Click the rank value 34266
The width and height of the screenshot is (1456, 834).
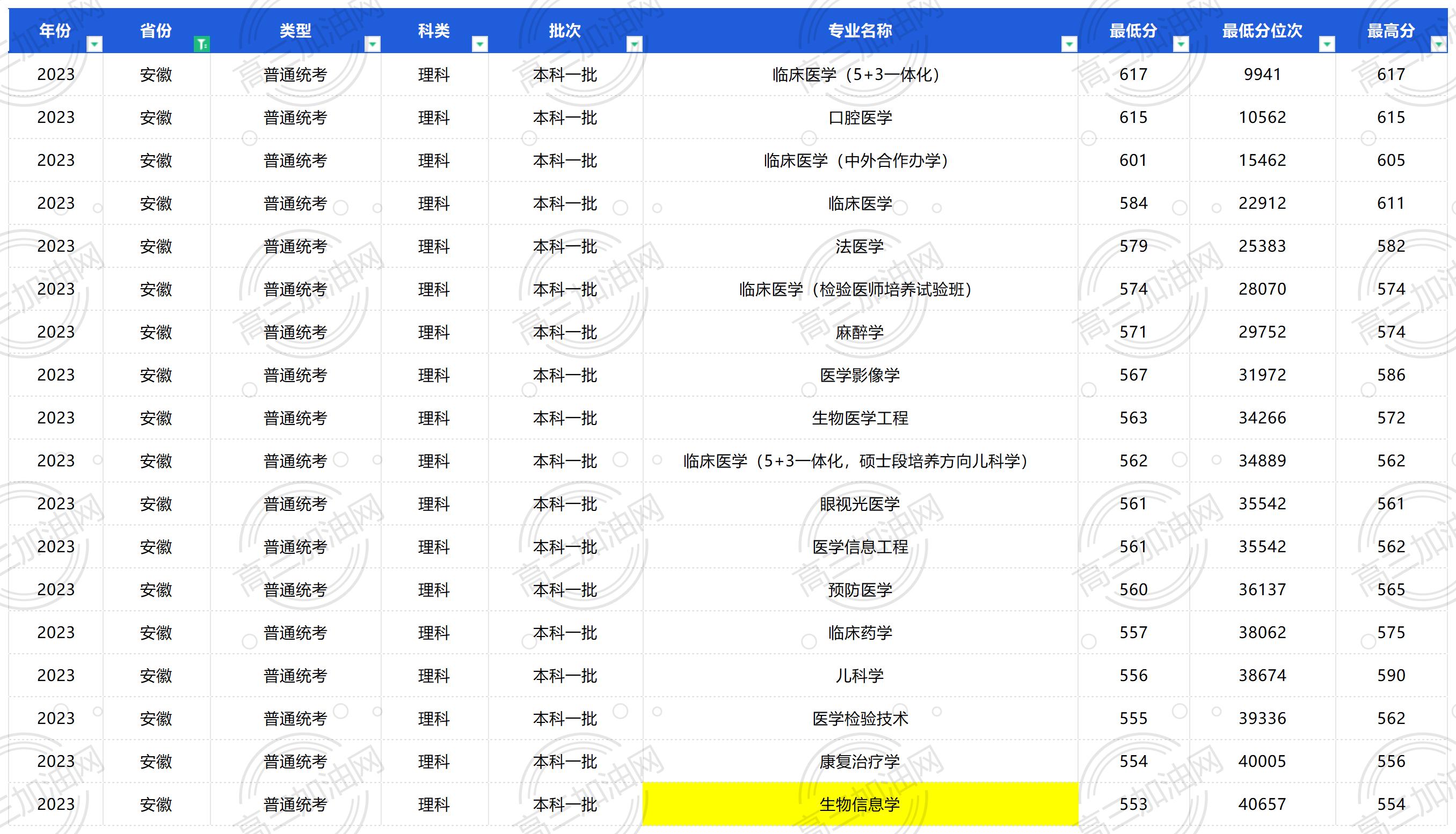tap(1262, 418)
